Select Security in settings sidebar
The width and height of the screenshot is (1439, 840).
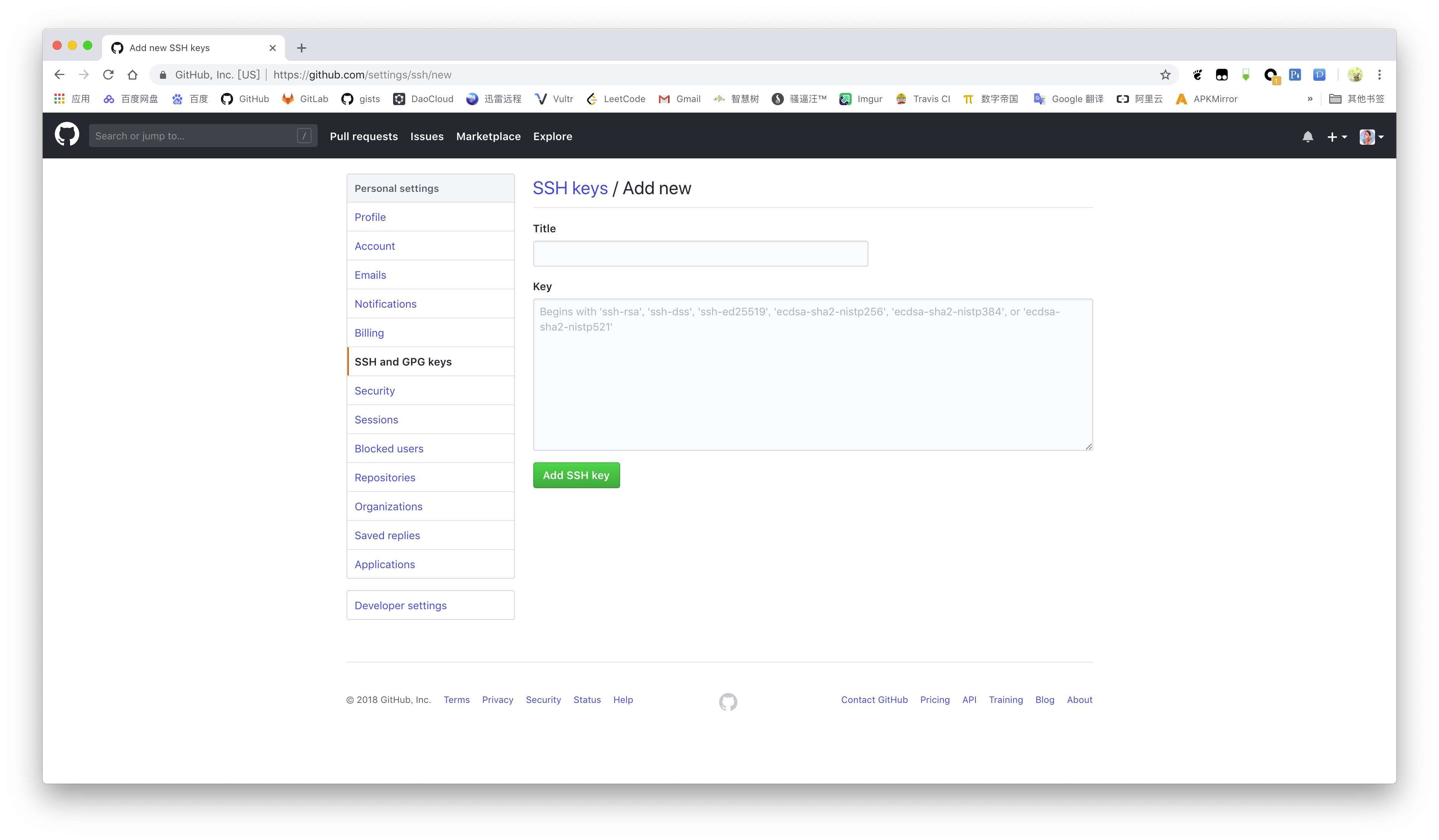(374, 391)
